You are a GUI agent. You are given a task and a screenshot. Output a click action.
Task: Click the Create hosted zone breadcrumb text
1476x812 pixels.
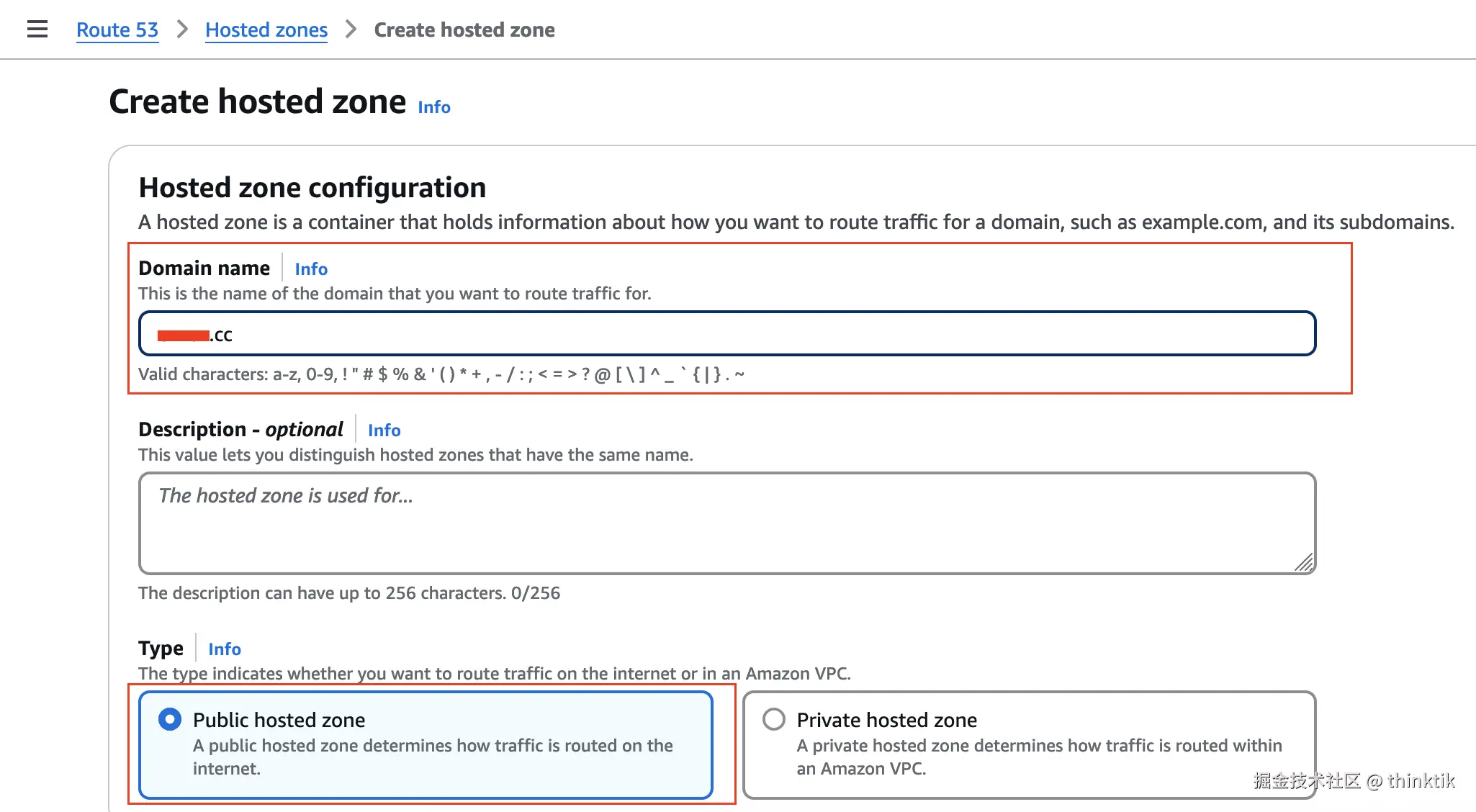[x=464, y=30]
